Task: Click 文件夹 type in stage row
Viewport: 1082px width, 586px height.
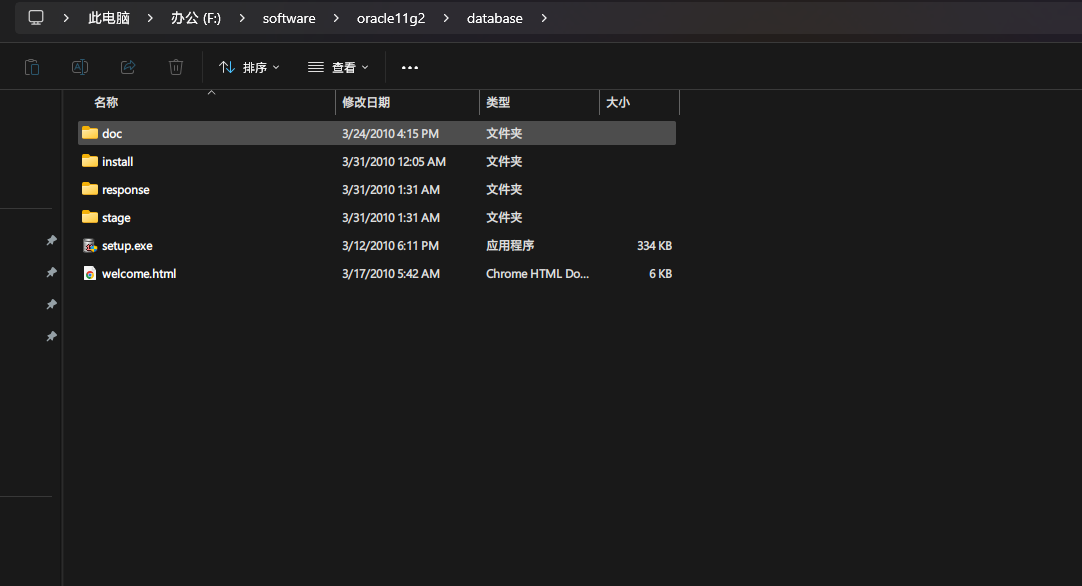Action: [504, 217]
